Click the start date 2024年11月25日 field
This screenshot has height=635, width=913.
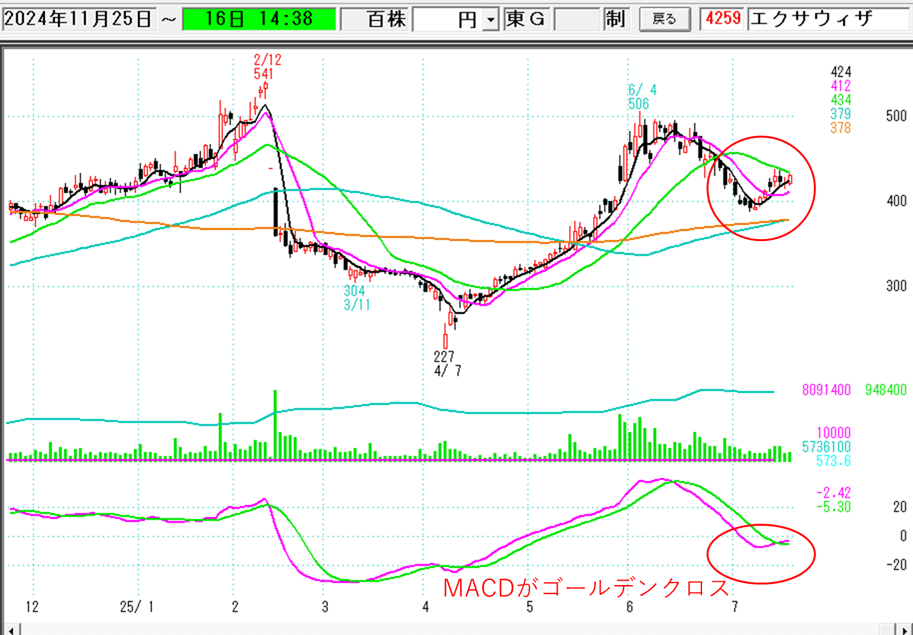click(79, 19)
